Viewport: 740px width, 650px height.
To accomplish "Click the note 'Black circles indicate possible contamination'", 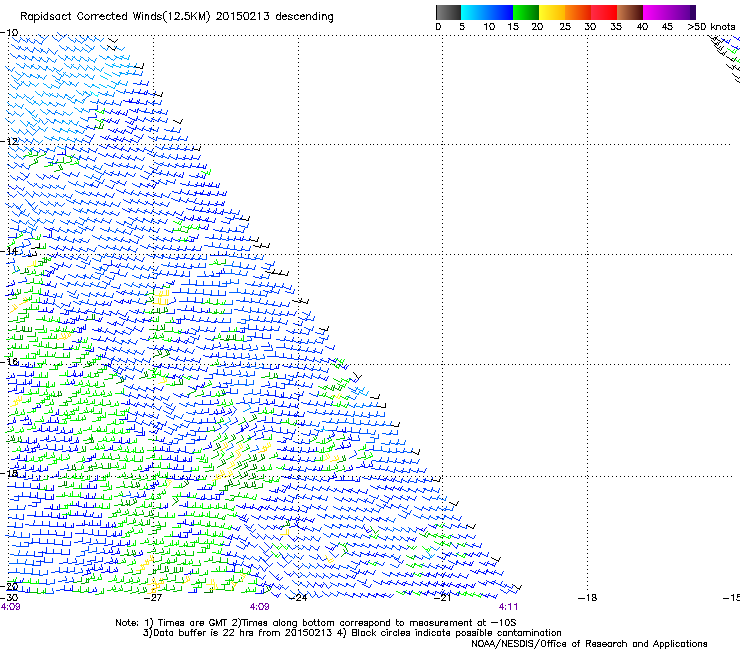I will (x=456, y=633).
